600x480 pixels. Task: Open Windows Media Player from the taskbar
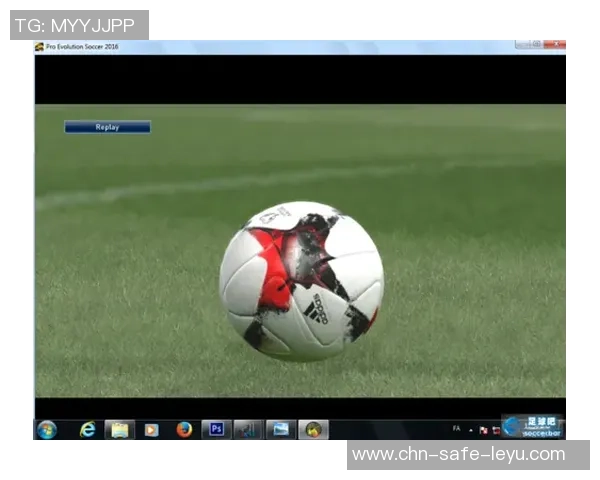coord(152,429)
